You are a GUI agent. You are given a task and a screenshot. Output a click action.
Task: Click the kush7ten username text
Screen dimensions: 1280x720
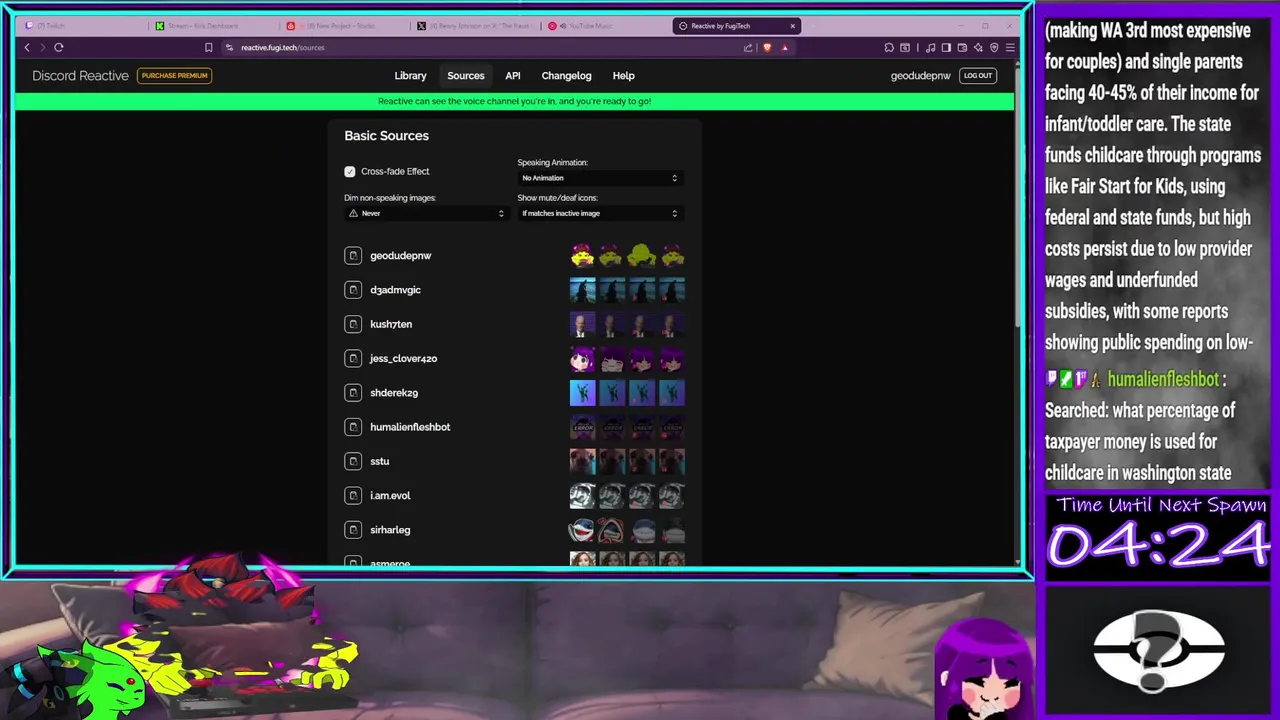click(391, 324)
